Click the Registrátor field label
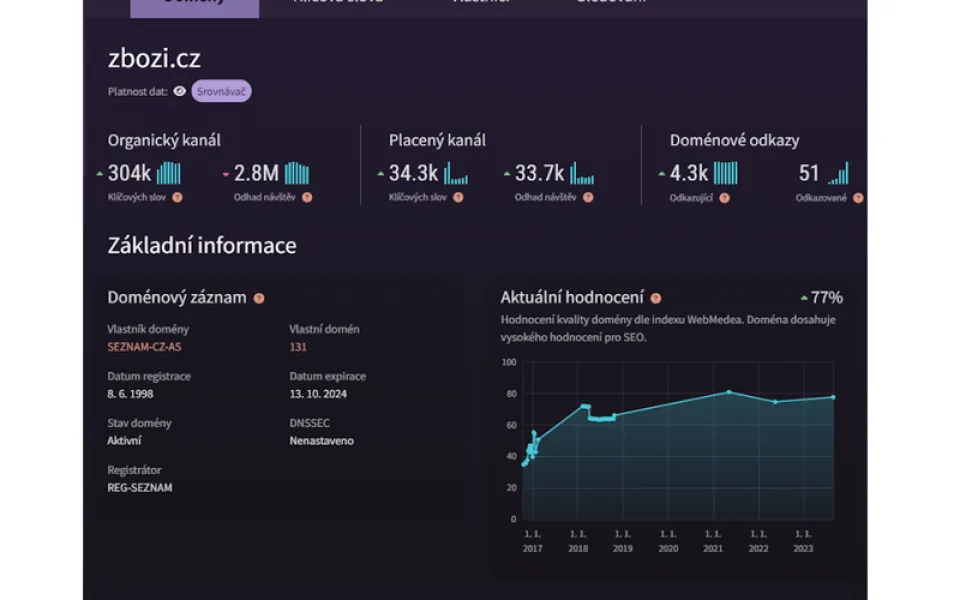This screenshot has height=600, width=960. (134, 470)
